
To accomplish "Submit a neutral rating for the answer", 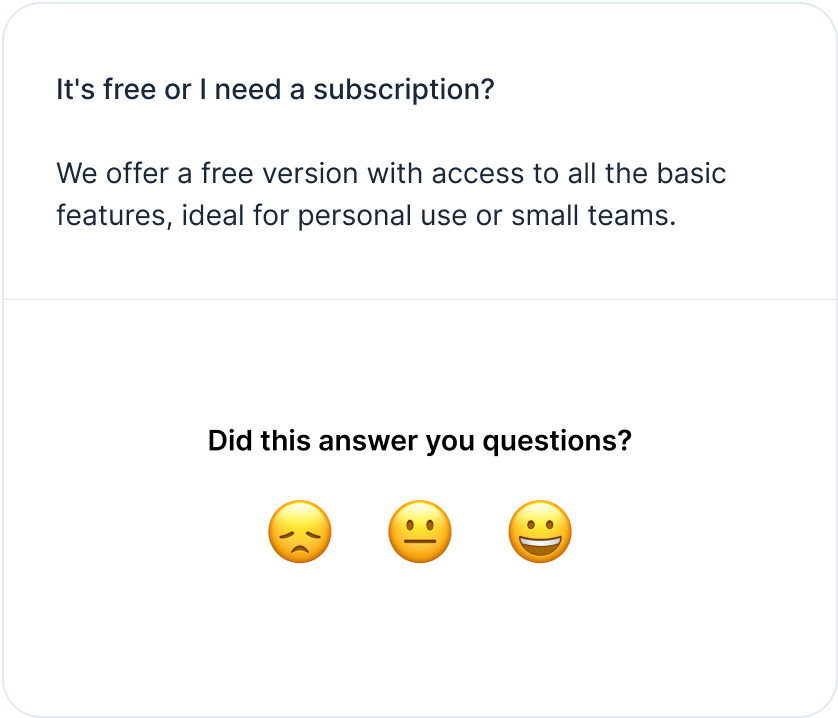I will [x=420, y=532].
